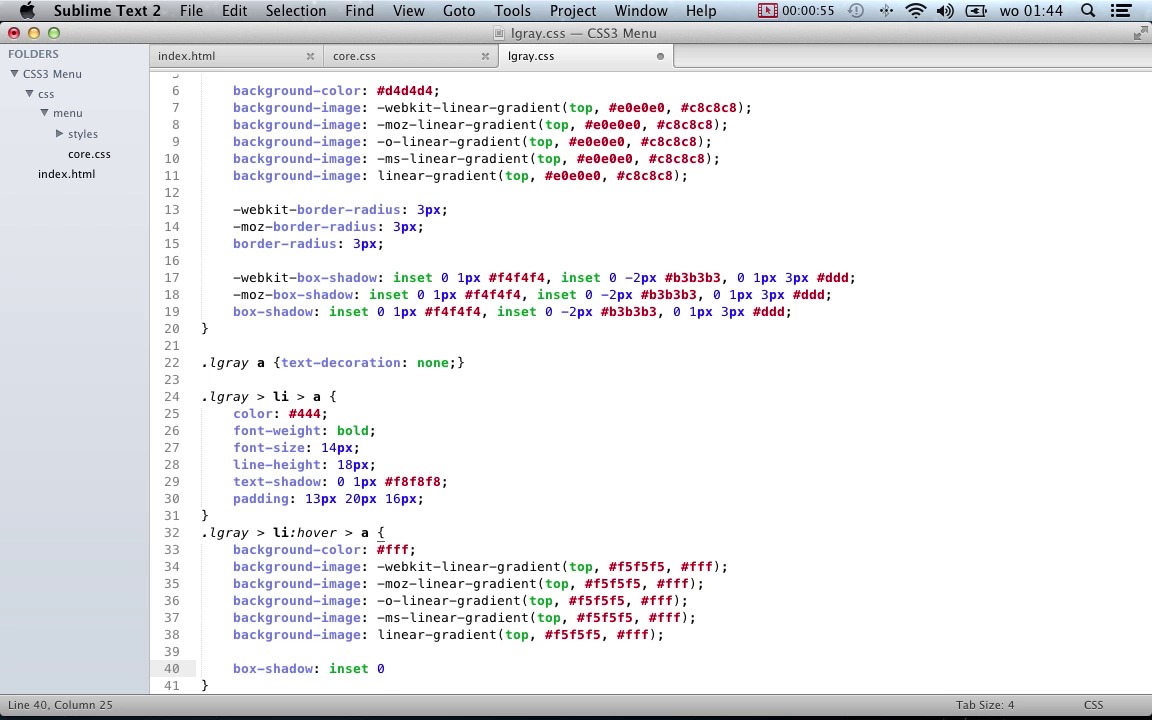Click line number 40 in the gutter

172,669
